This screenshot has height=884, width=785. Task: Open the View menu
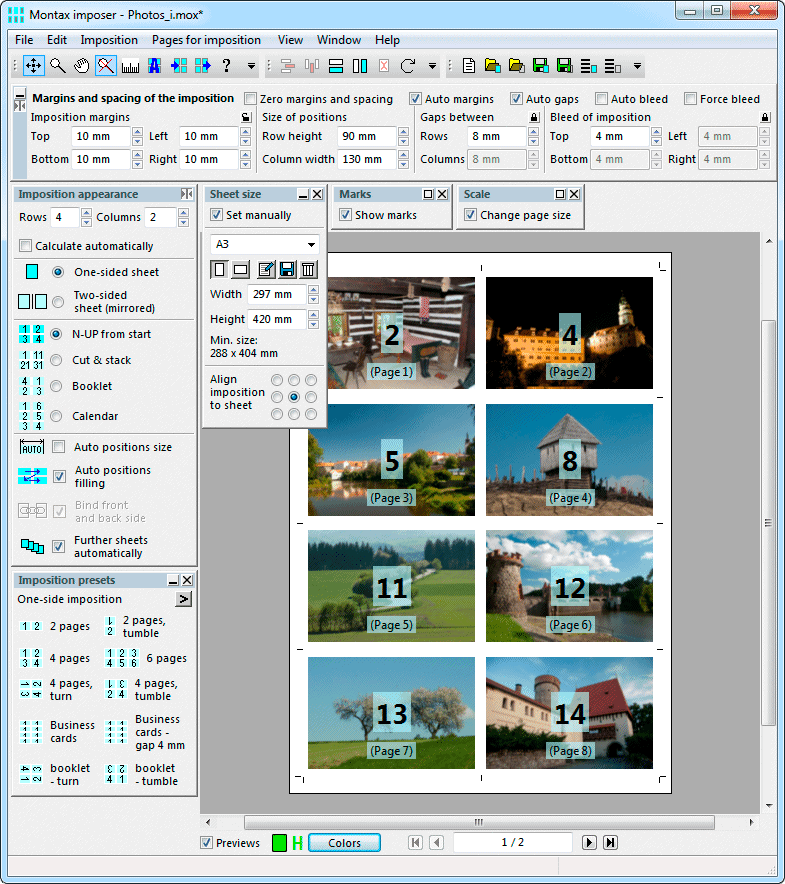point(290,40)
